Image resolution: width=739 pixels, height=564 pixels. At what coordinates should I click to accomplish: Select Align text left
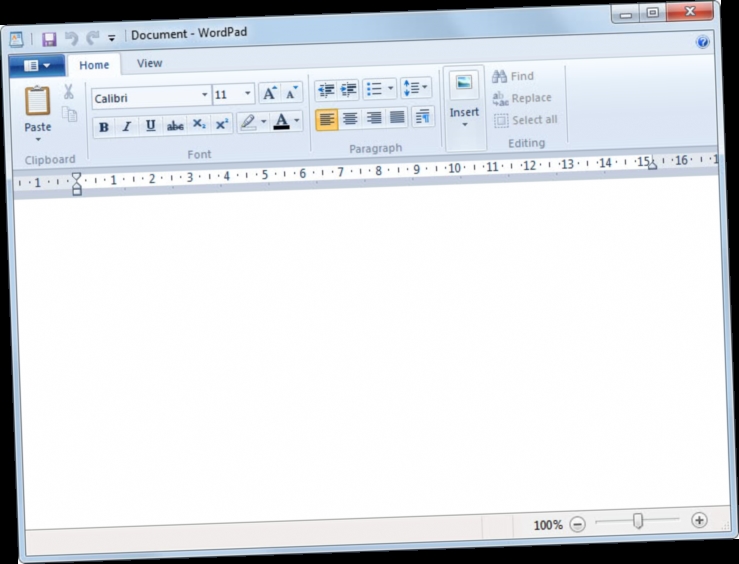tap(327, 119)
